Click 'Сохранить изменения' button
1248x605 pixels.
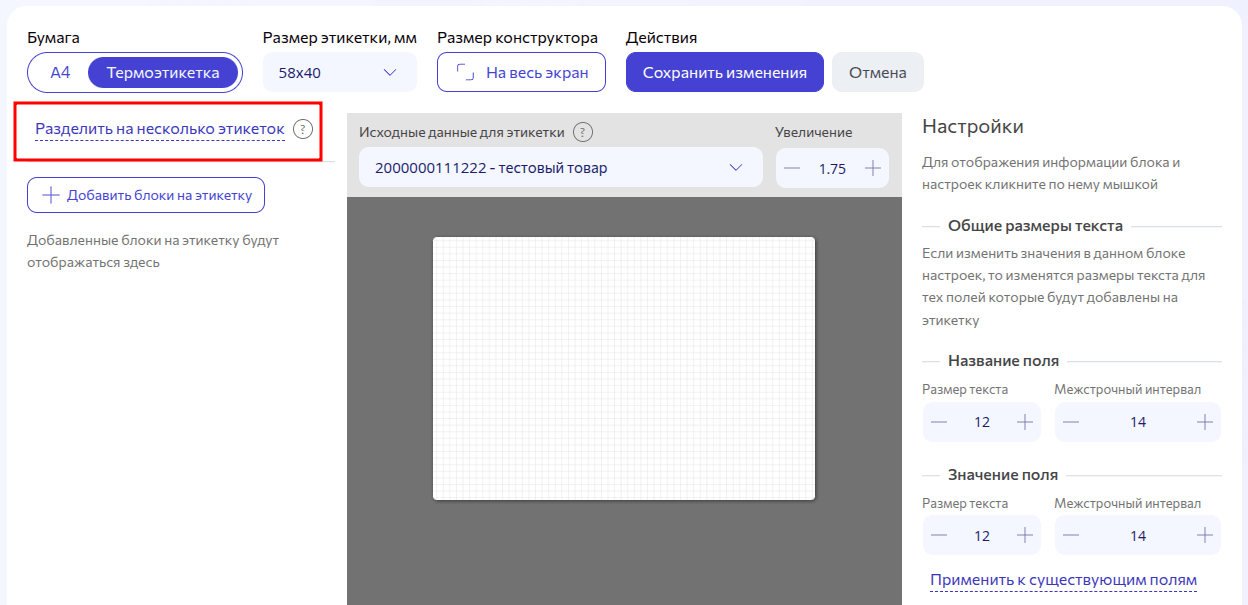tap(724, 72)
